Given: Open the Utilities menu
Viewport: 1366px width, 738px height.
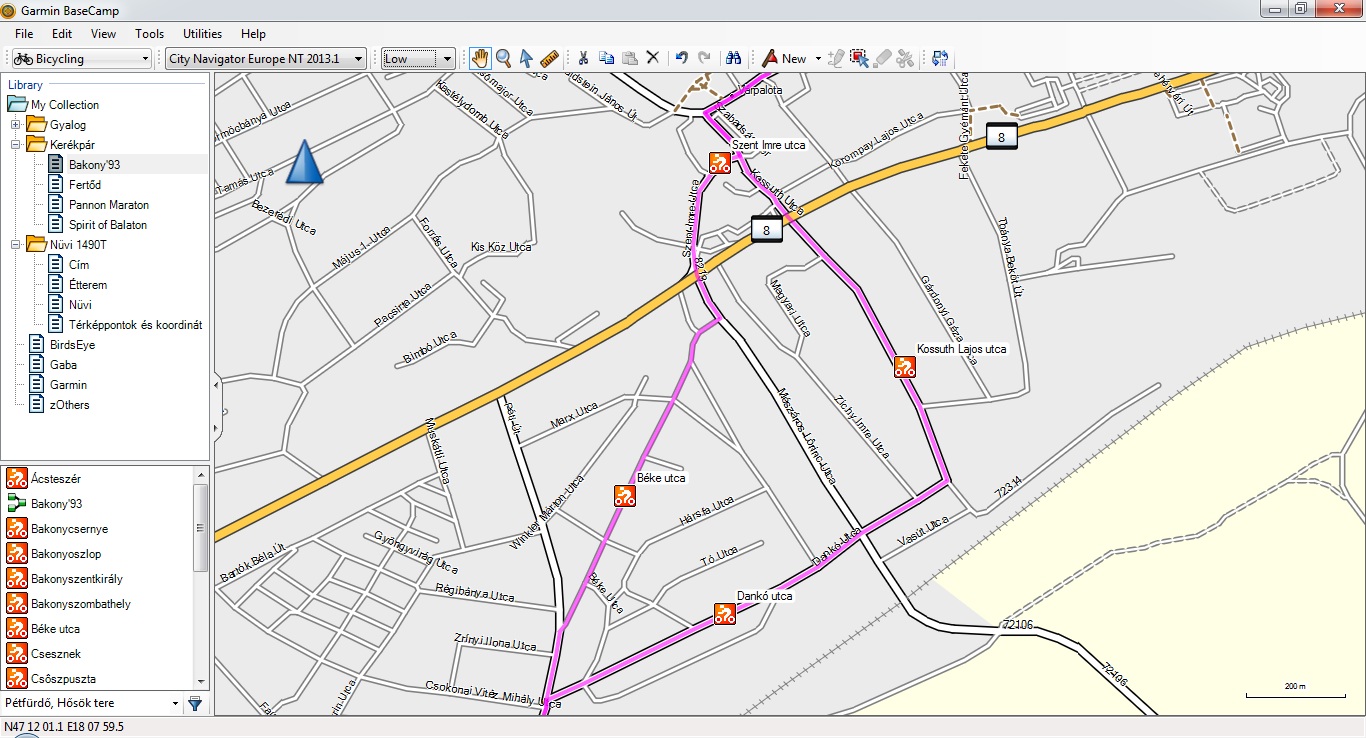Looking at the screenshot, I should click(203, 33).
